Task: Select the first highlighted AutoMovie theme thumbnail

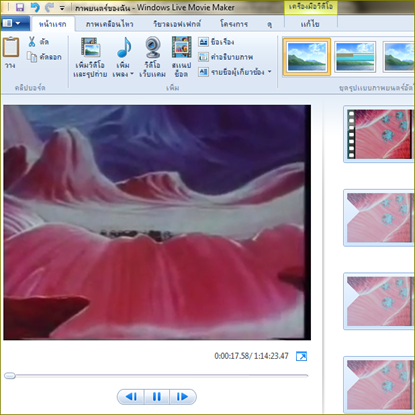Action: coord(307,57)
